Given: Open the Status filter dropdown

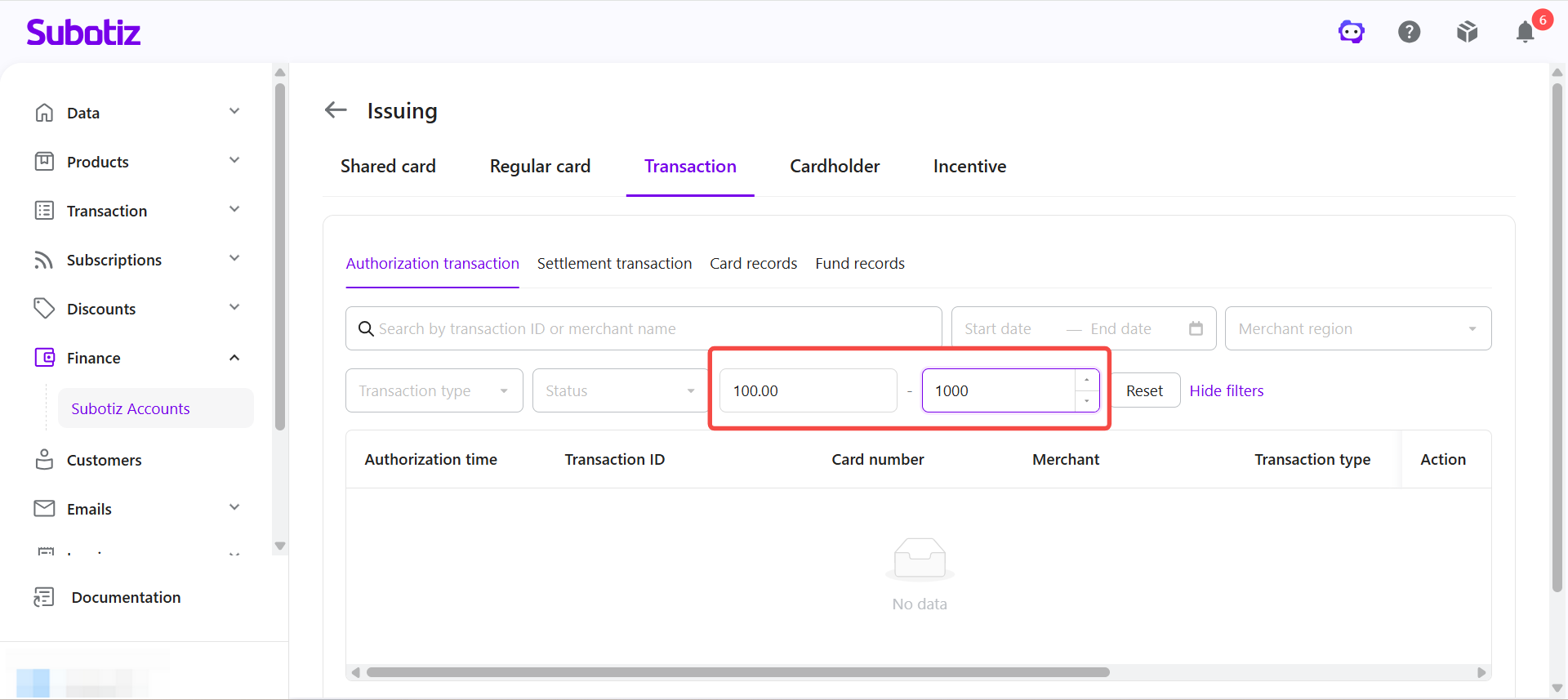Looking at the screenshot, I should point(621,390).
